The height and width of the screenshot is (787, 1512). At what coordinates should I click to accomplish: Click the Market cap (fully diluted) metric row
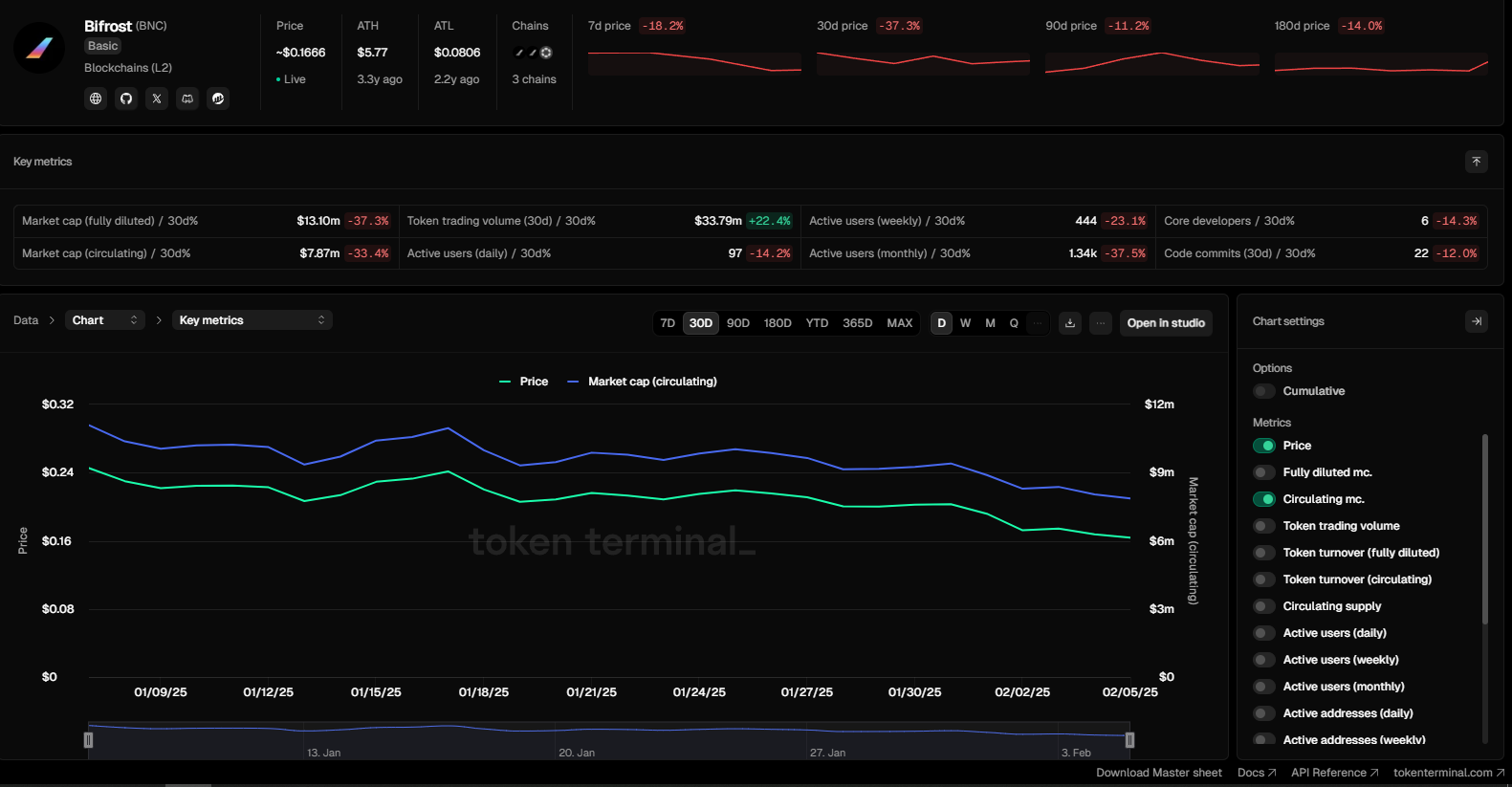coord(207,221)
